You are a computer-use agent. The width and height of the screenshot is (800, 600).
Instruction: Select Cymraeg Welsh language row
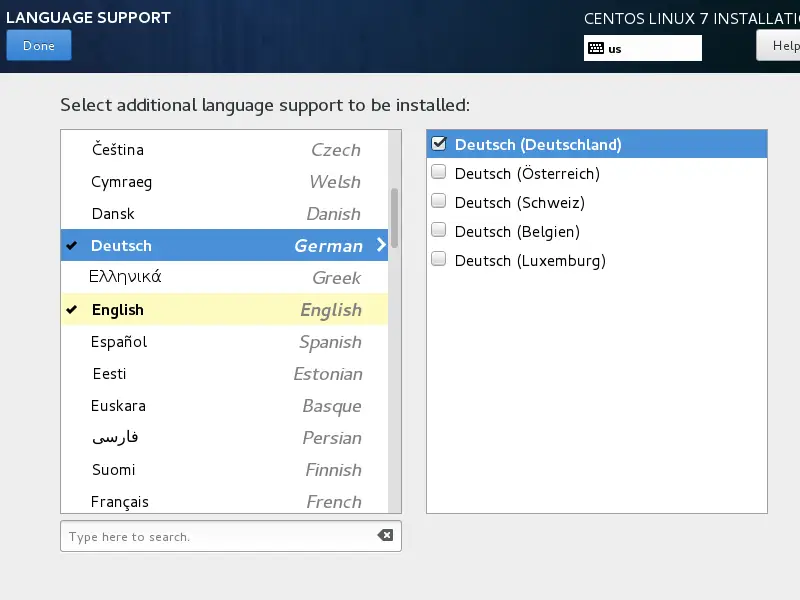click(224, 182)
